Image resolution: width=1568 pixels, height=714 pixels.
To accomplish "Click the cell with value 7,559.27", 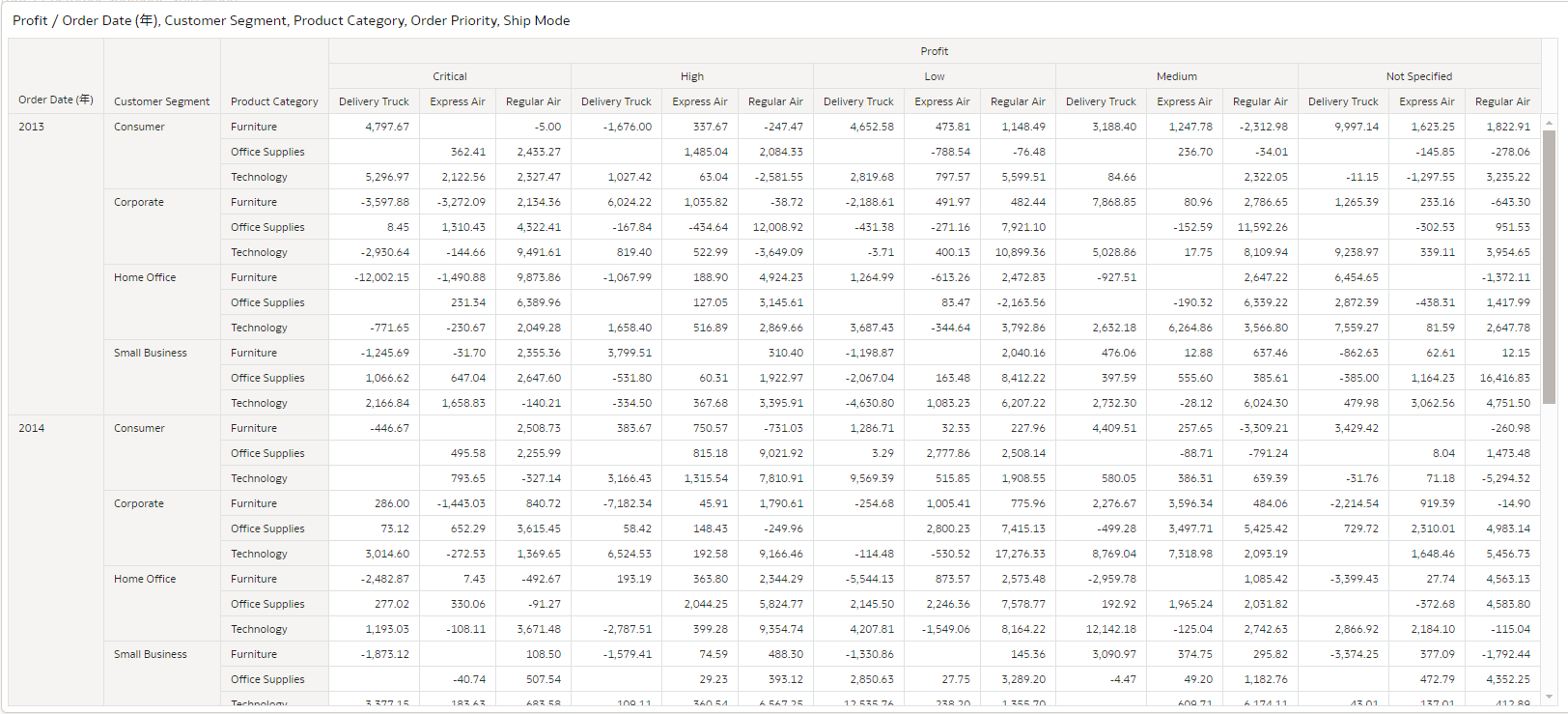I will point(1343,328).
